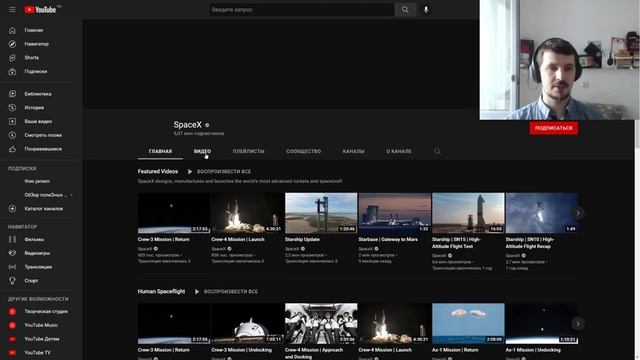Show next Human Spaceflight videos arrow
640x360 pixels.
tap(578, 324)
